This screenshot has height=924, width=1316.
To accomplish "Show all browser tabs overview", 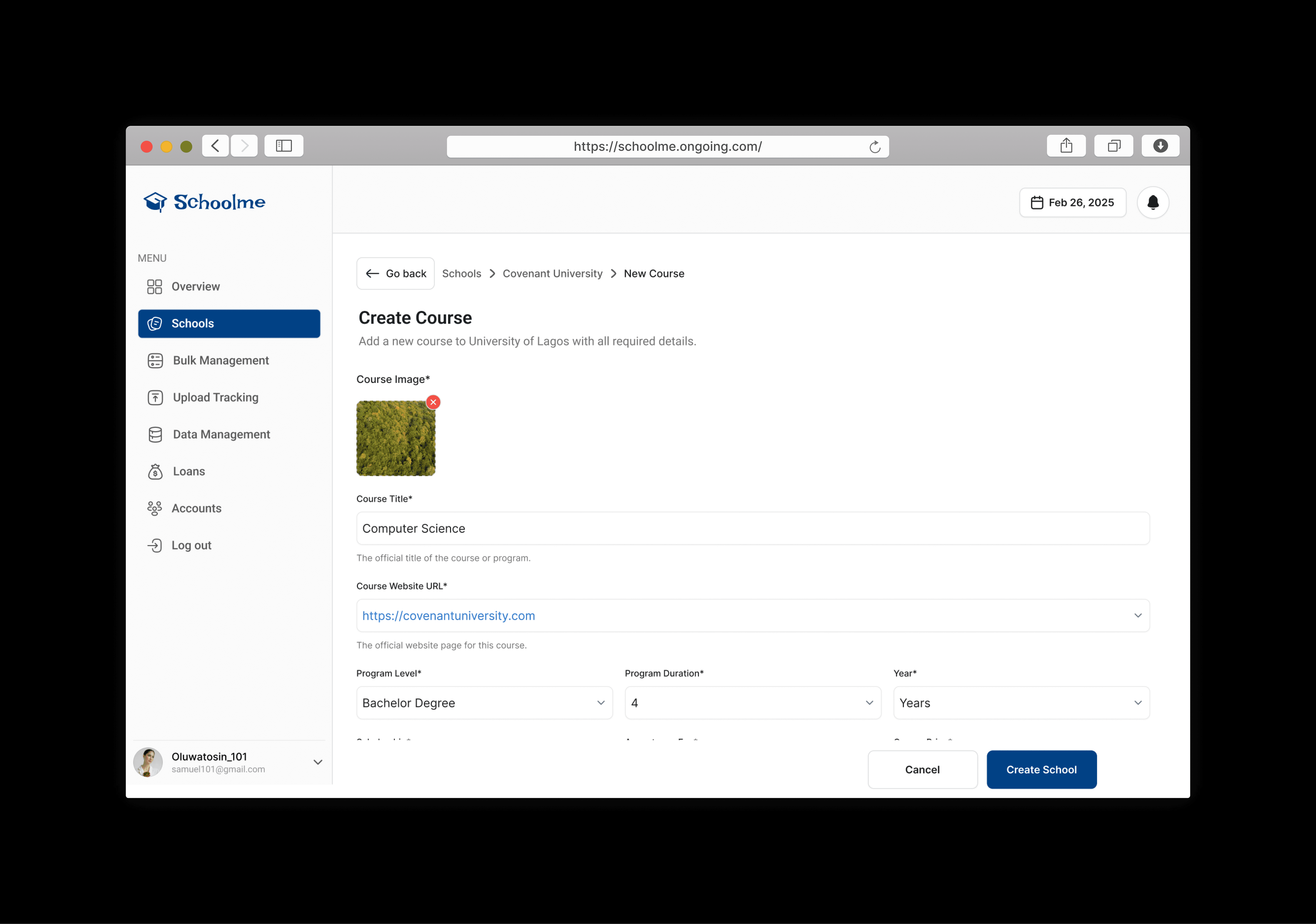I will [x=1114, y=146].
